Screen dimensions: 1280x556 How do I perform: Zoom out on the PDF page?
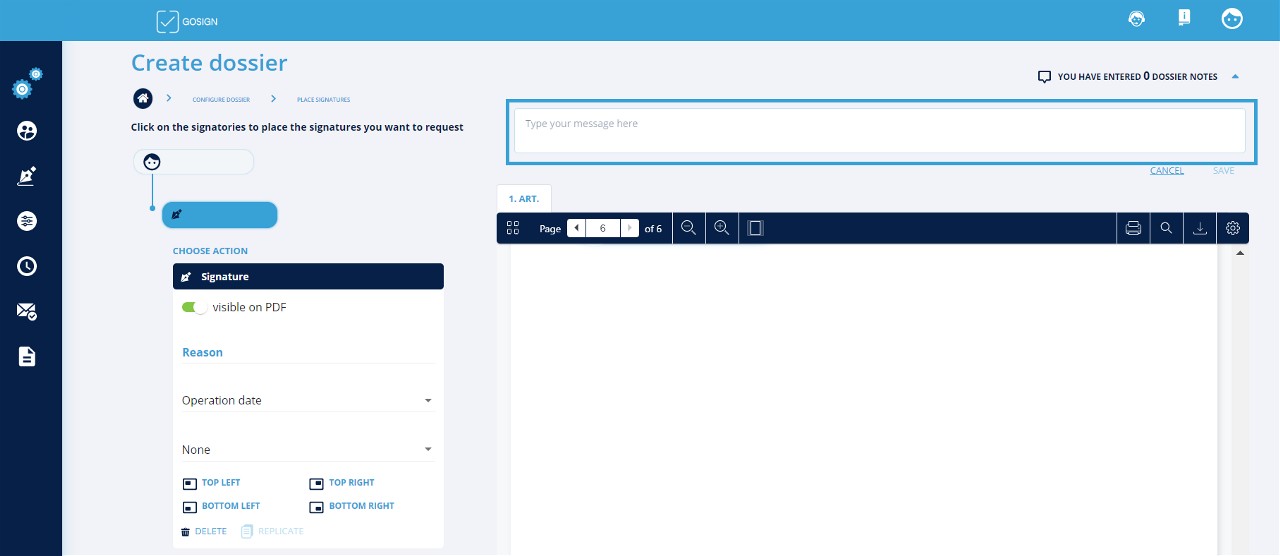point(688,228)
